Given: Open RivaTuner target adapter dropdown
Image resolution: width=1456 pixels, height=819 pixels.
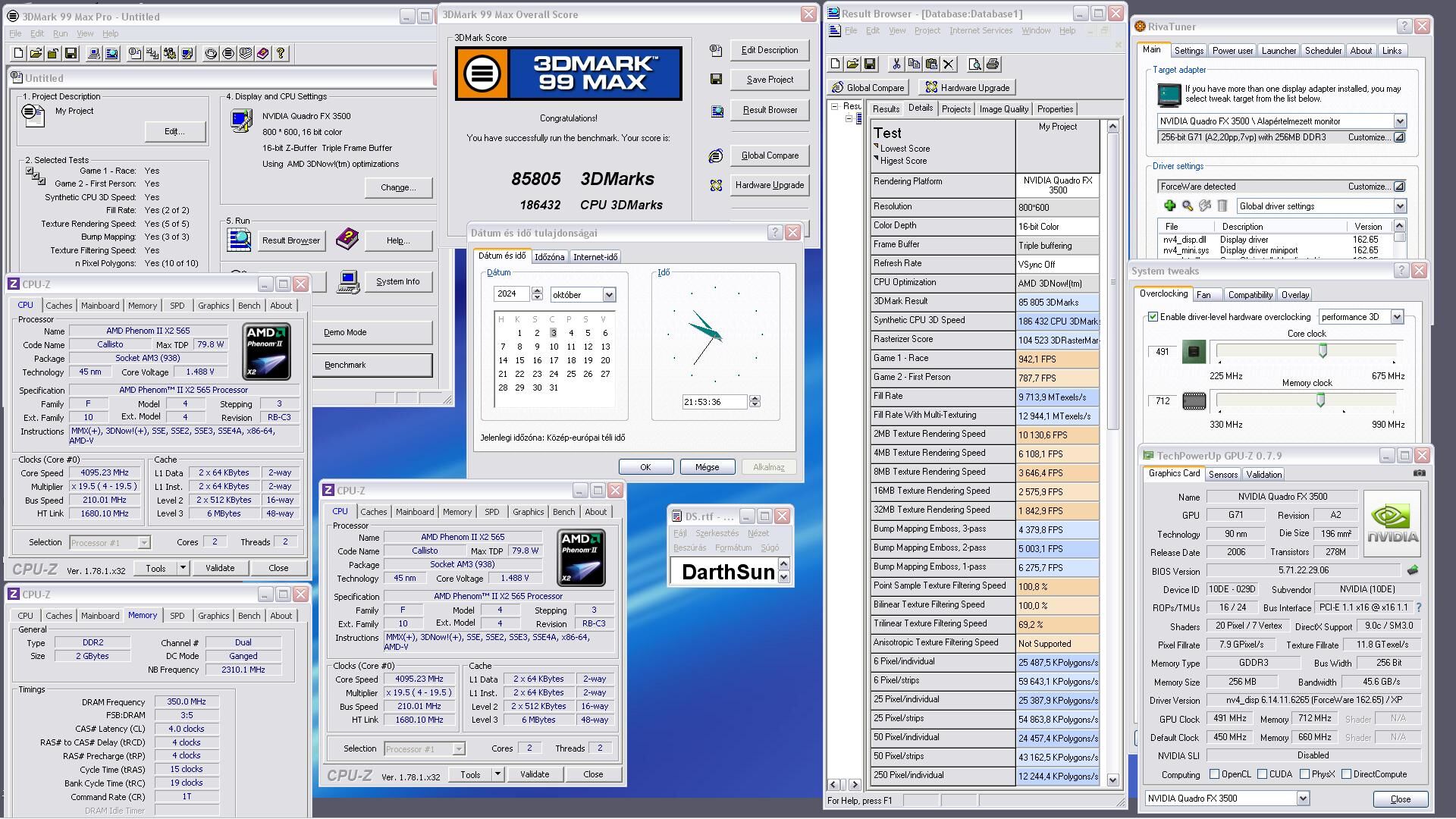Looking at the screenshot, I should [x=1399, y=121].
